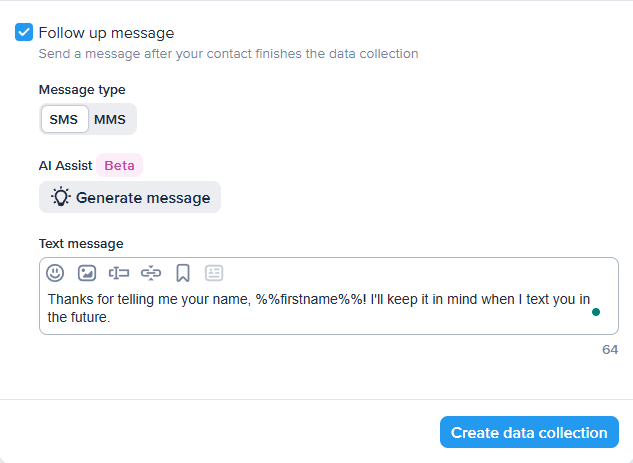This screenshot has width=633, height=463.
Task: Select SMS message type
Action: click(x=64, y=119)
